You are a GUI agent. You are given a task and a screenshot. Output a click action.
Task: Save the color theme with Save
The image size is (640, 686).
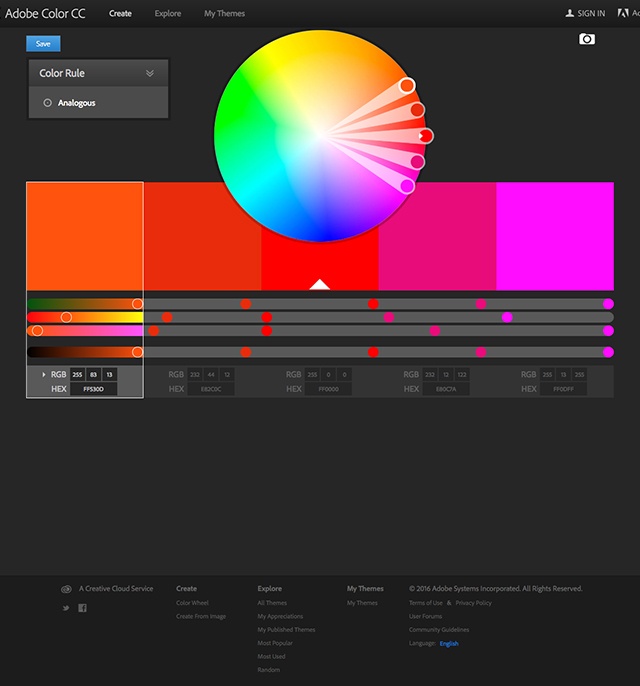pyautogui.click(x=43, y=44)
